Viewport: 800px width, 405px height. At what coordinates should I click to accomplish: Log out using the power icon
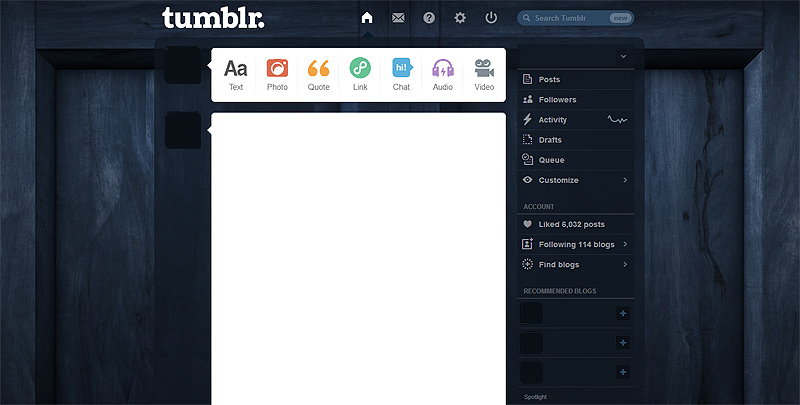[491, 18]
